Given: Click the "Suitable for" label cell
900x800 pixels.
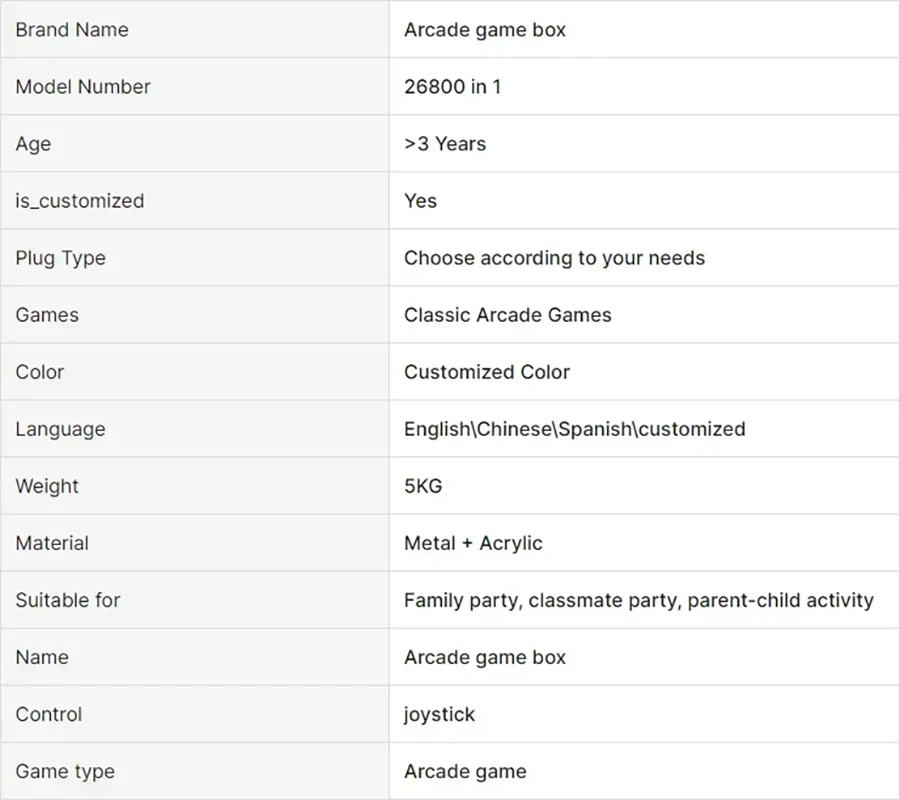Looking at the screenshot, I should tap(68, 600).
